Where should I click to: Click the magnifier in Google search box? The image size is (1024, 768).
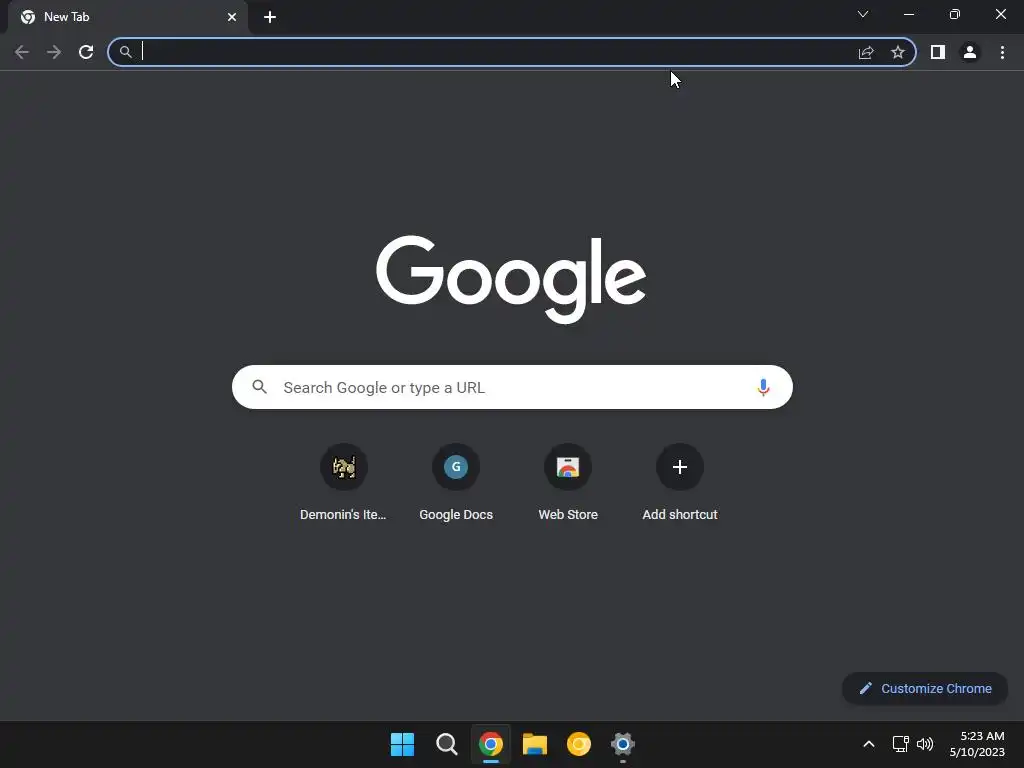point(259,387)
